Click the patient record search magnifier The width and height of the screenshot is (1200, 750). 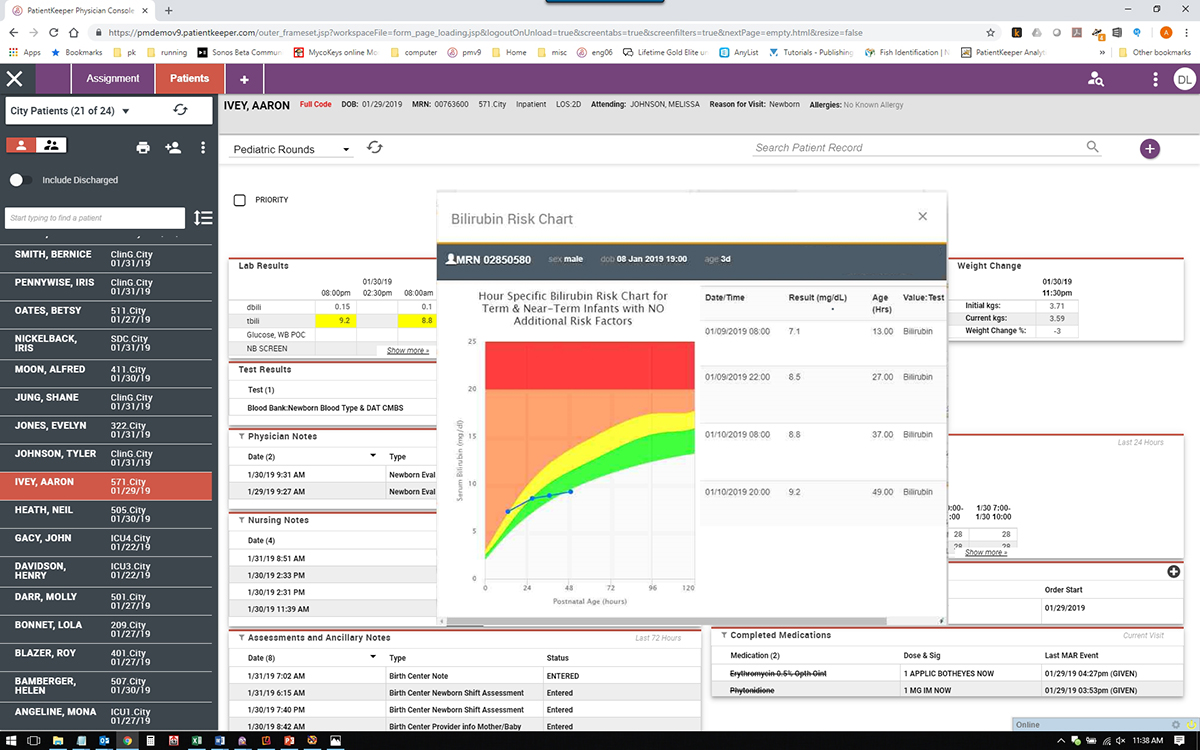pos(1092,147)
